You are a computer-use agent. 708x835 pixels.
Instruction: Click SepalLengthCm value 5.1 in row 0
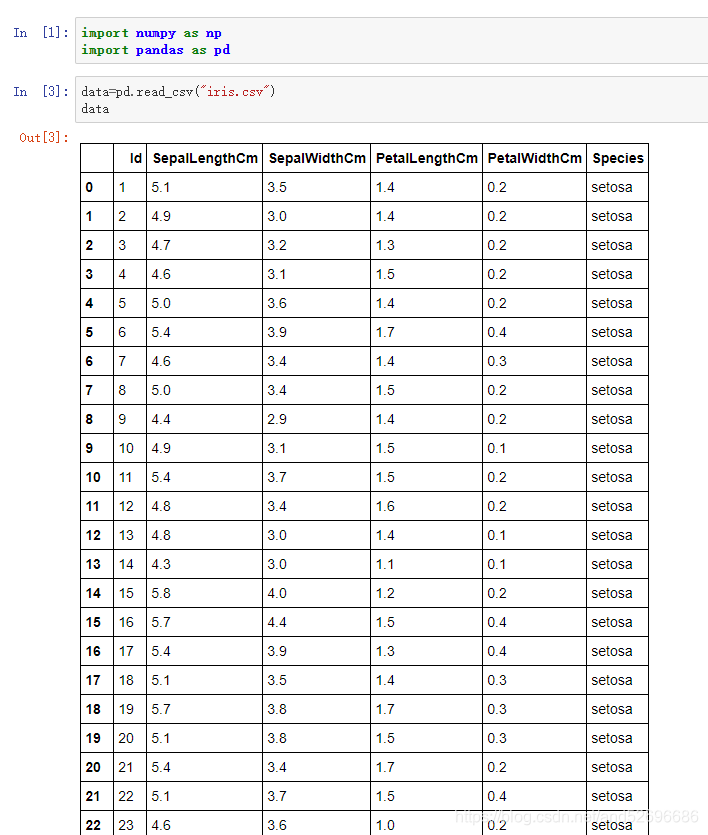[x=160, y=187]
